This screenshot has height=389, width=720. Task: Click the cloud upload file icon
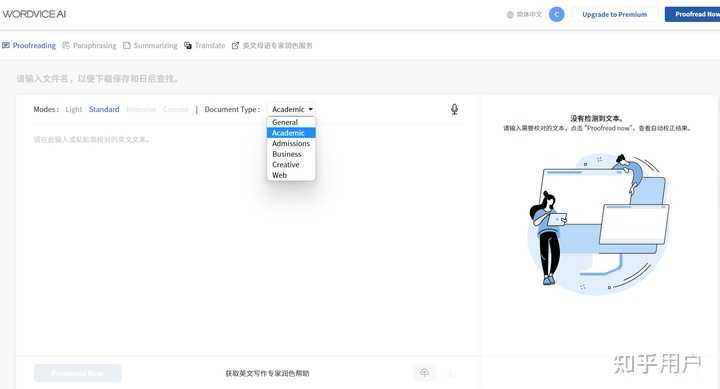pos(424,372)
